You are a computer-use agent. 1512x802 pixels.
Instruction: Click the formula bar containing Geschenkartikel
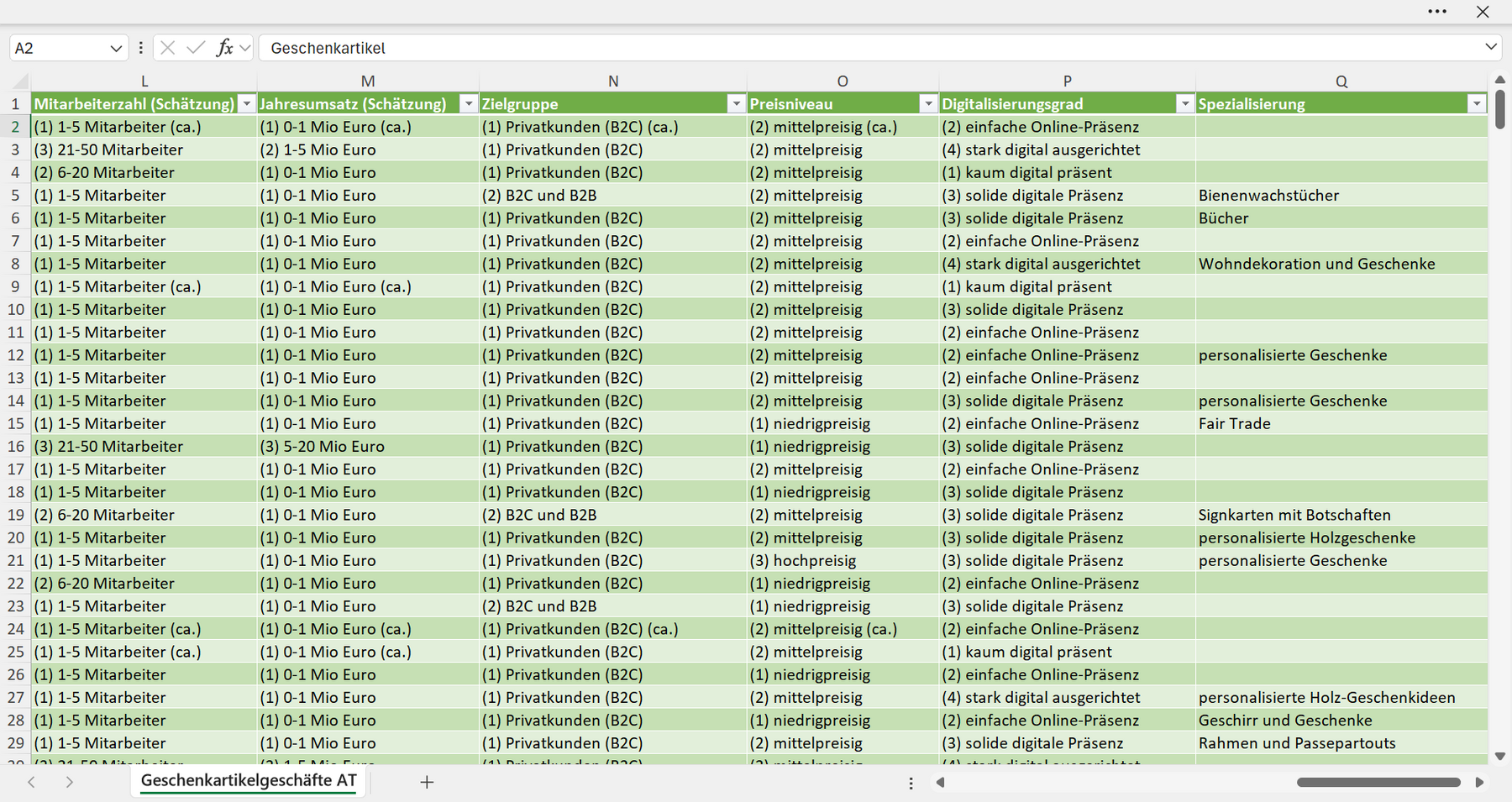(x=869, y=48)
